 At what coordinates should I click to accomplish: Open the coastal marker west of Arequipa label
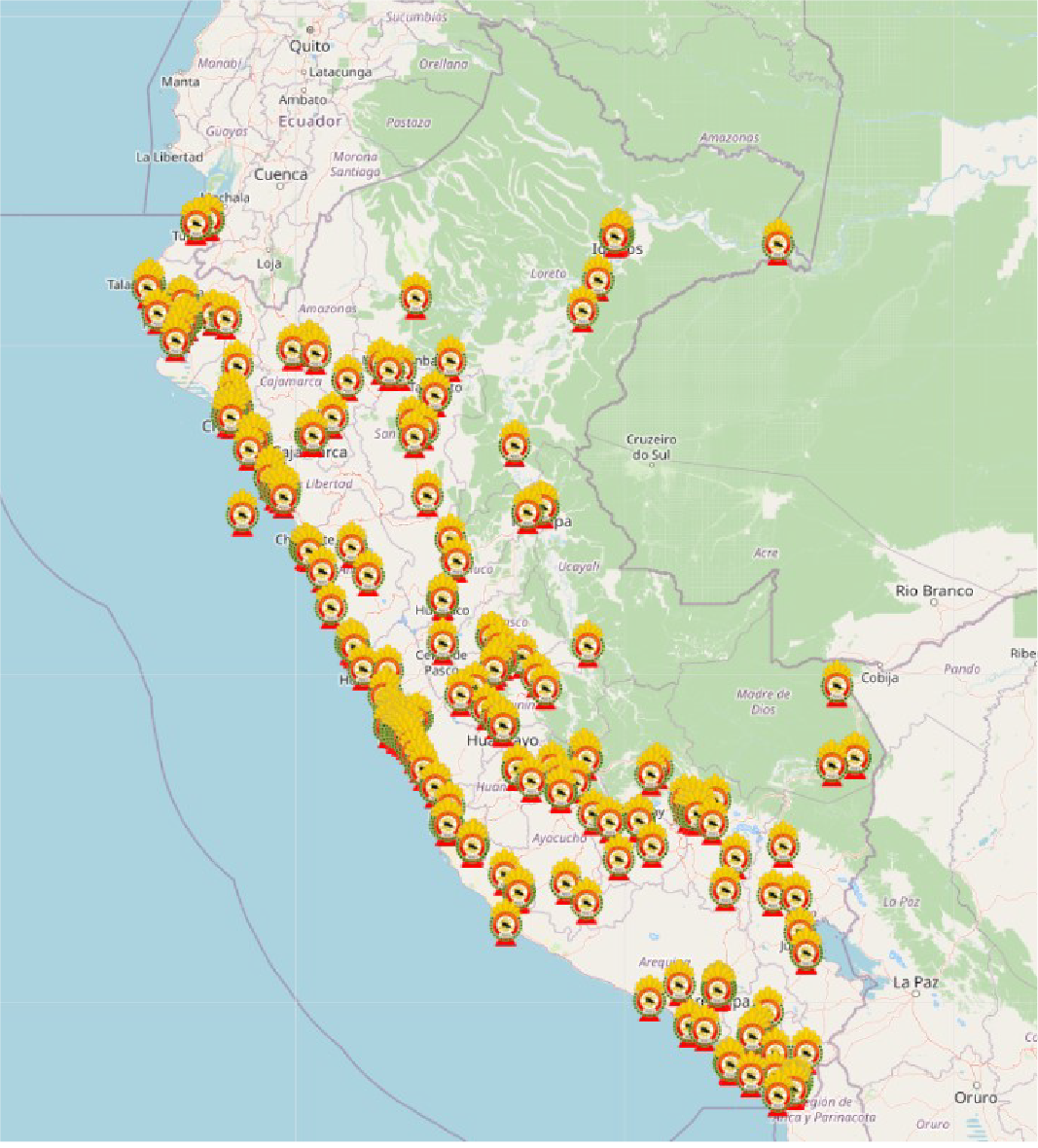(649, 997)
